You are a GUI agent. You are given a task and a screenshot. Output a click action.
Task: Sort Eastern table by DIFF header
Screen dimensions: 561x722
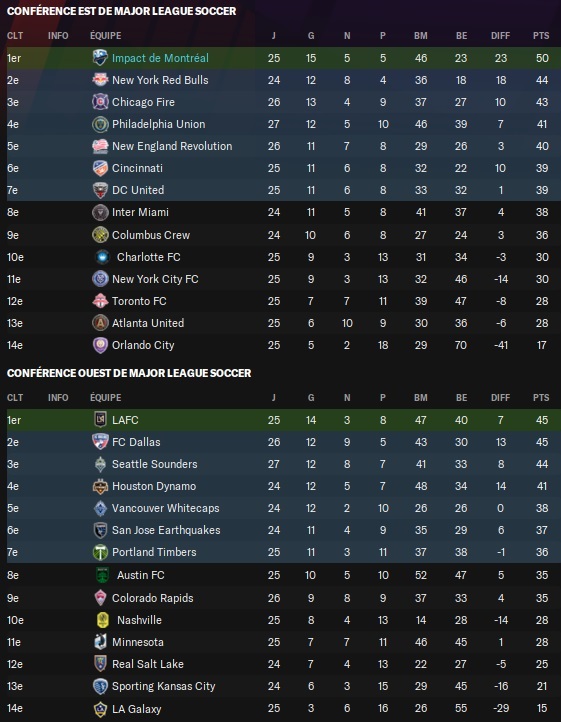click(500, 35)
